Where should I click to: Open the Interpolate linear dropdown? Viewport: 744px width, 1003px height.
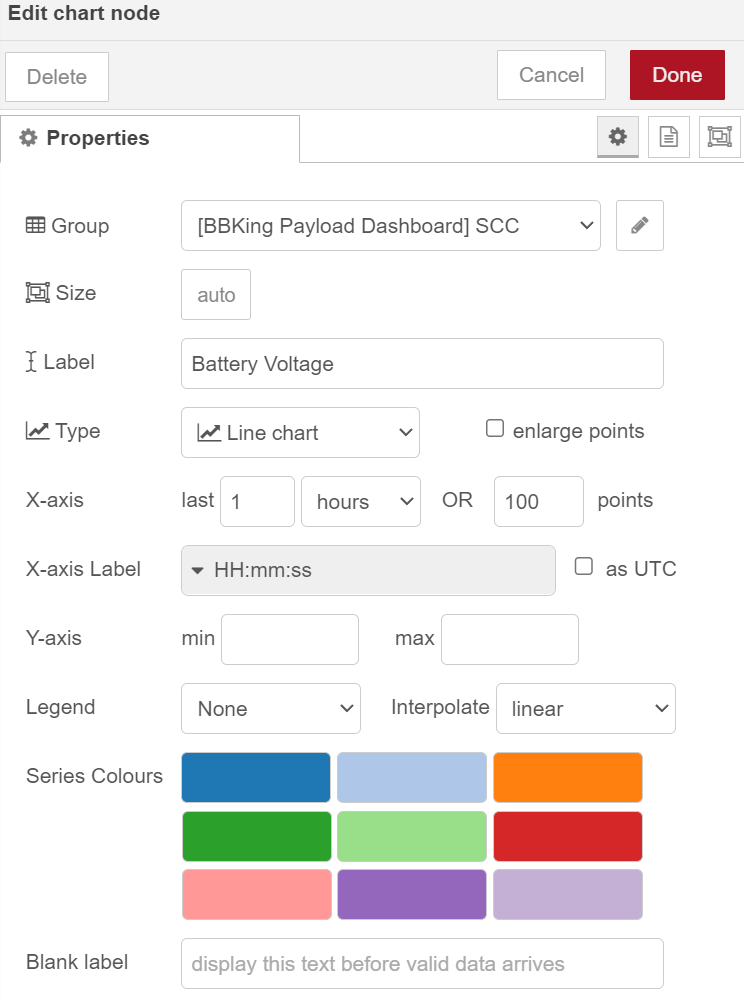coord(585,709)
